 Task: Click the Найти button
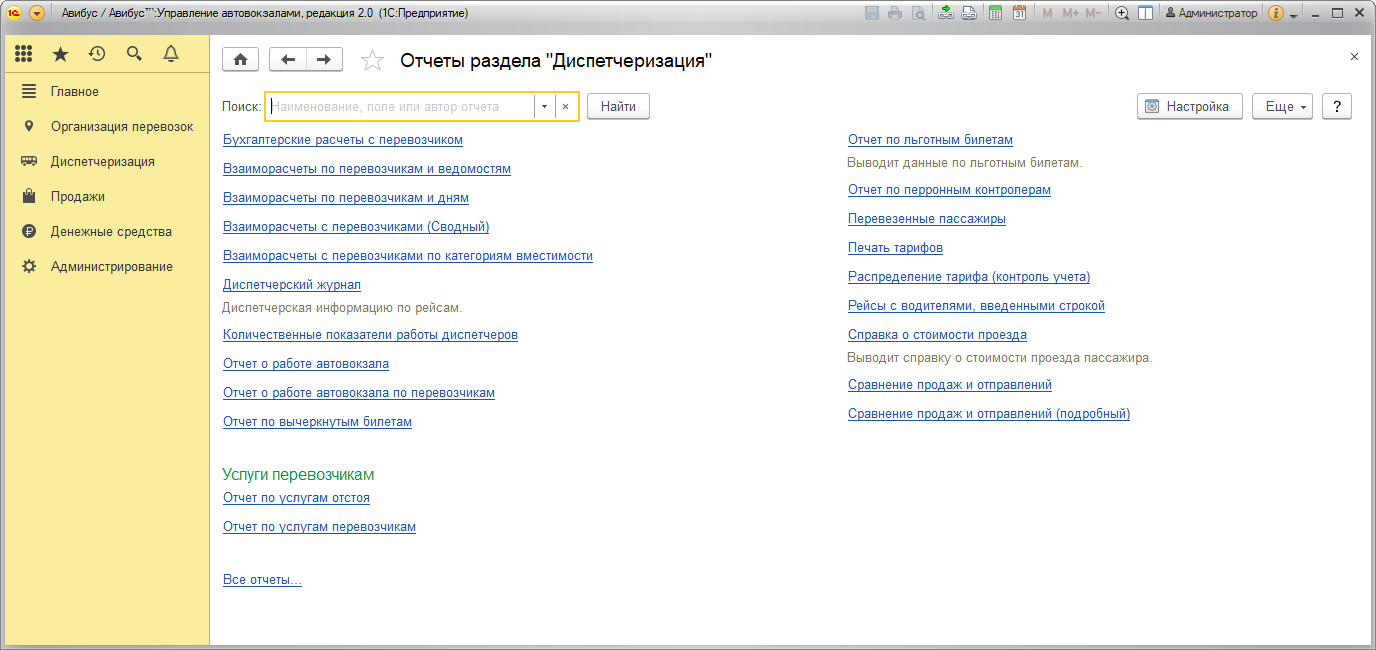coord(618,106)
